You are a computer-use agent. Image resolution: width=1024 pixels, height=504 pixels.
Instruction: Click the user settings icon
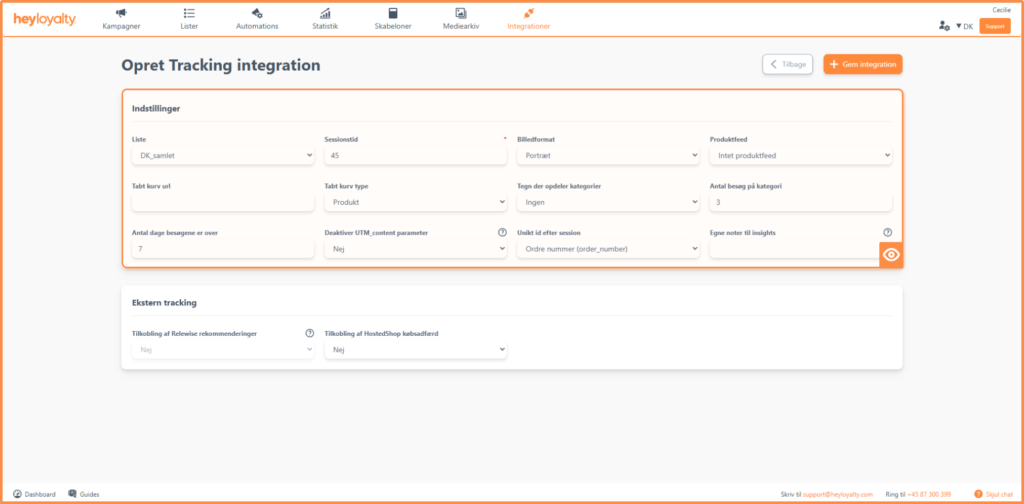[x=944, y=26]
